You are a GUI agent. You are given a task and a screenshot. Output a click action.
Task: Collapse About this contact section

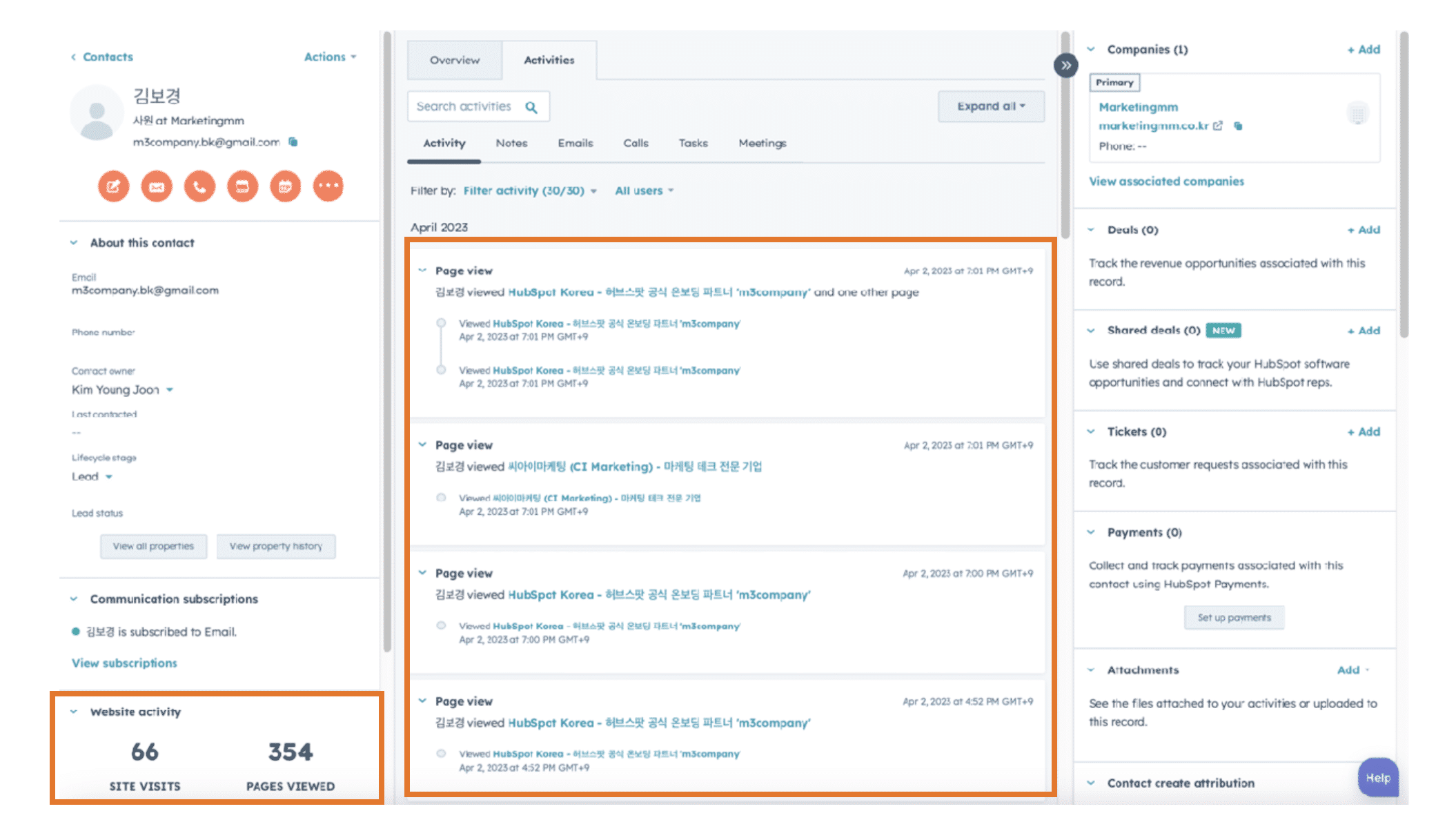[74, 242]
